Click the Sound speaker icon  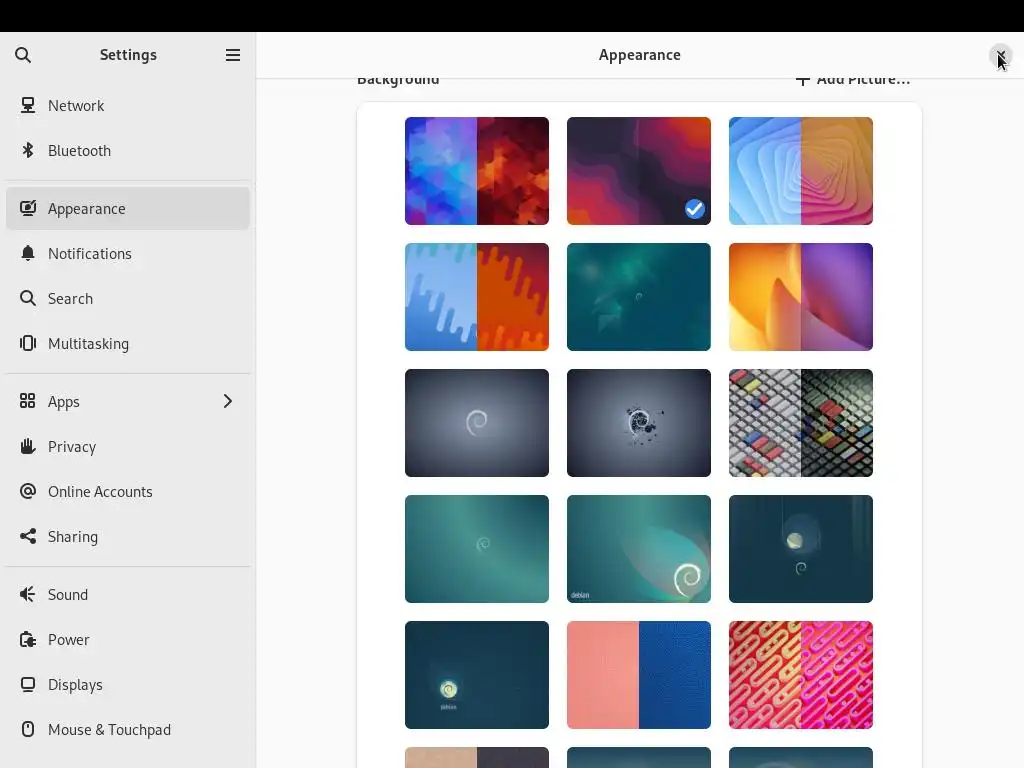(x=27, y=594)
